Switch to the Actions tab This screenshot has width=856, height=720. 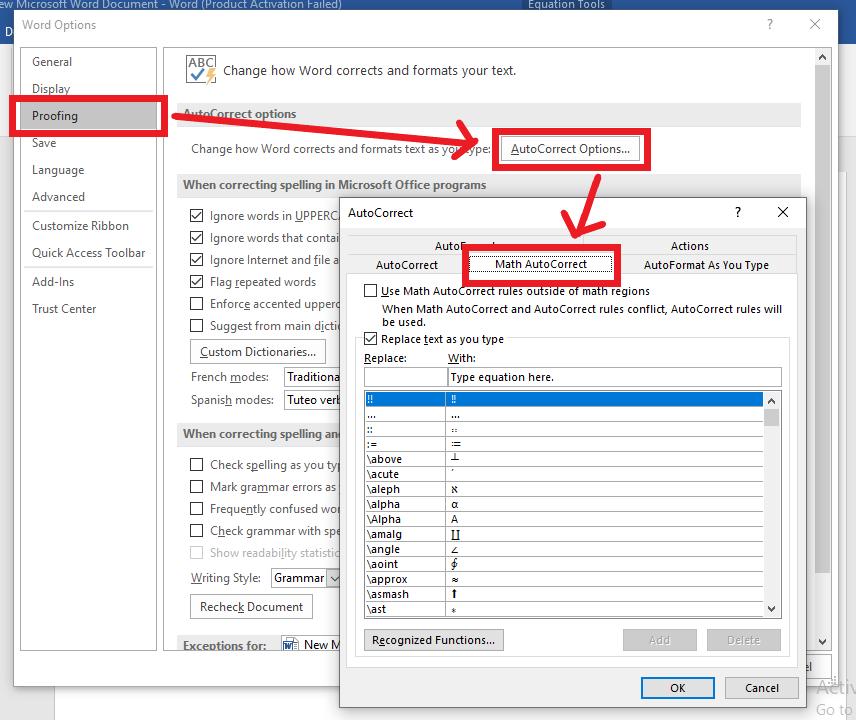click(689, 246)
